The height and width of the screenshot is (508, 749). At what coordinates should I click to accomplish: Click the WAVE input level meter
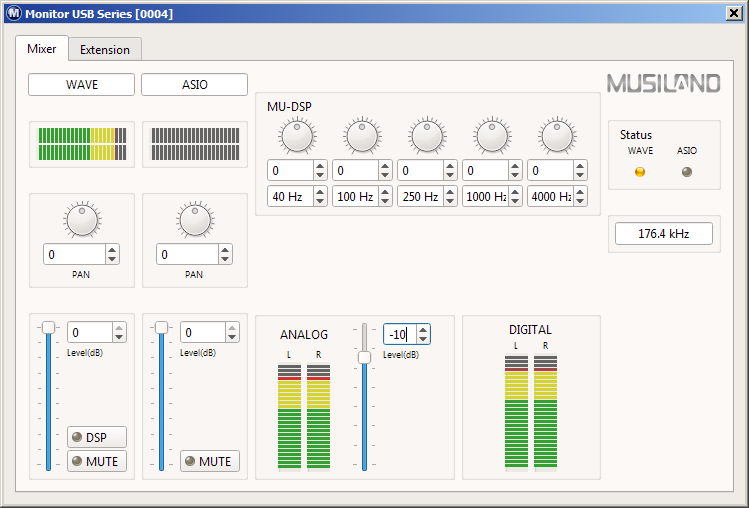tap(82, 144)
